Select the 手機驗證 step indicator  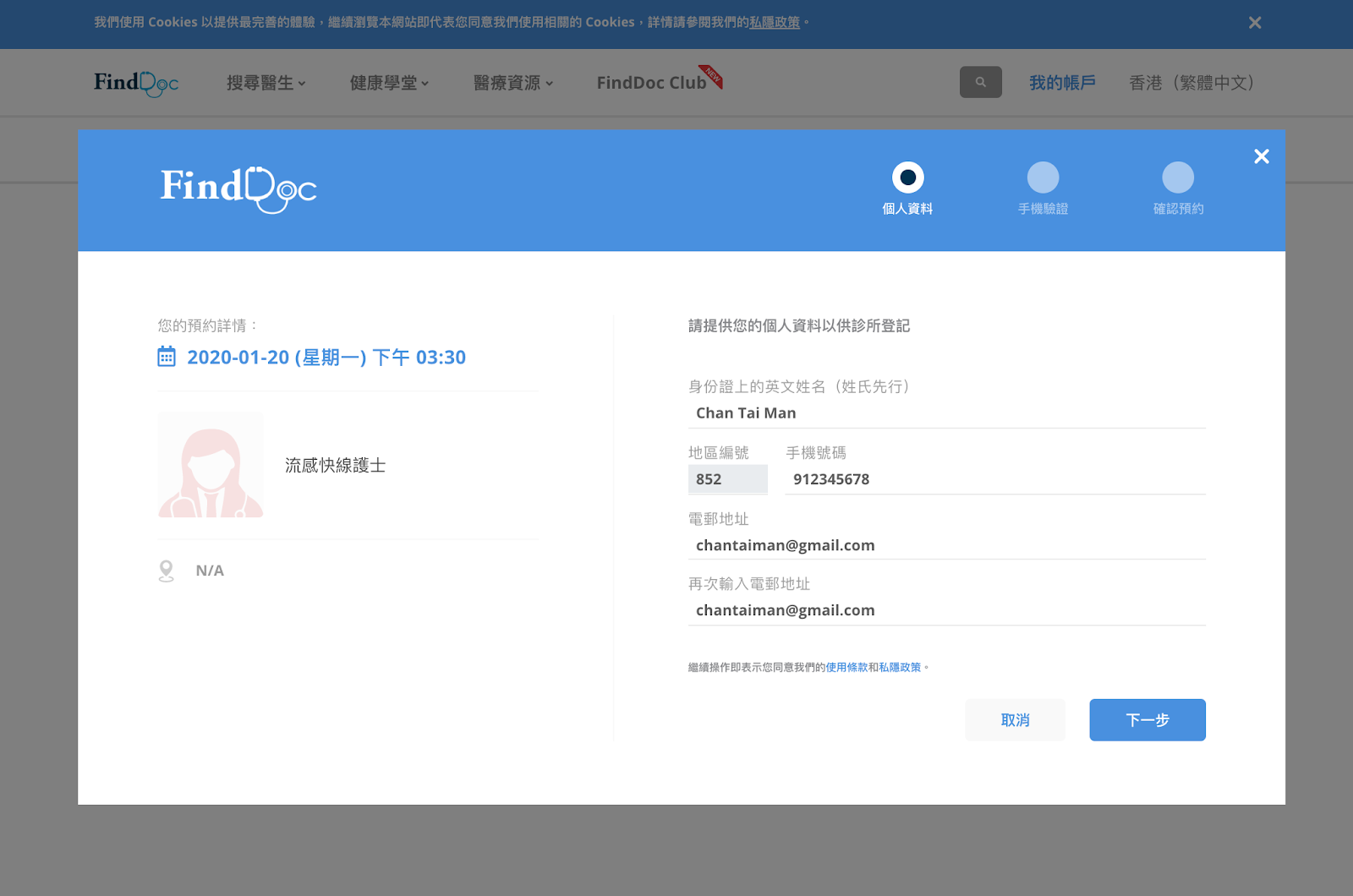coord(1043,188)
